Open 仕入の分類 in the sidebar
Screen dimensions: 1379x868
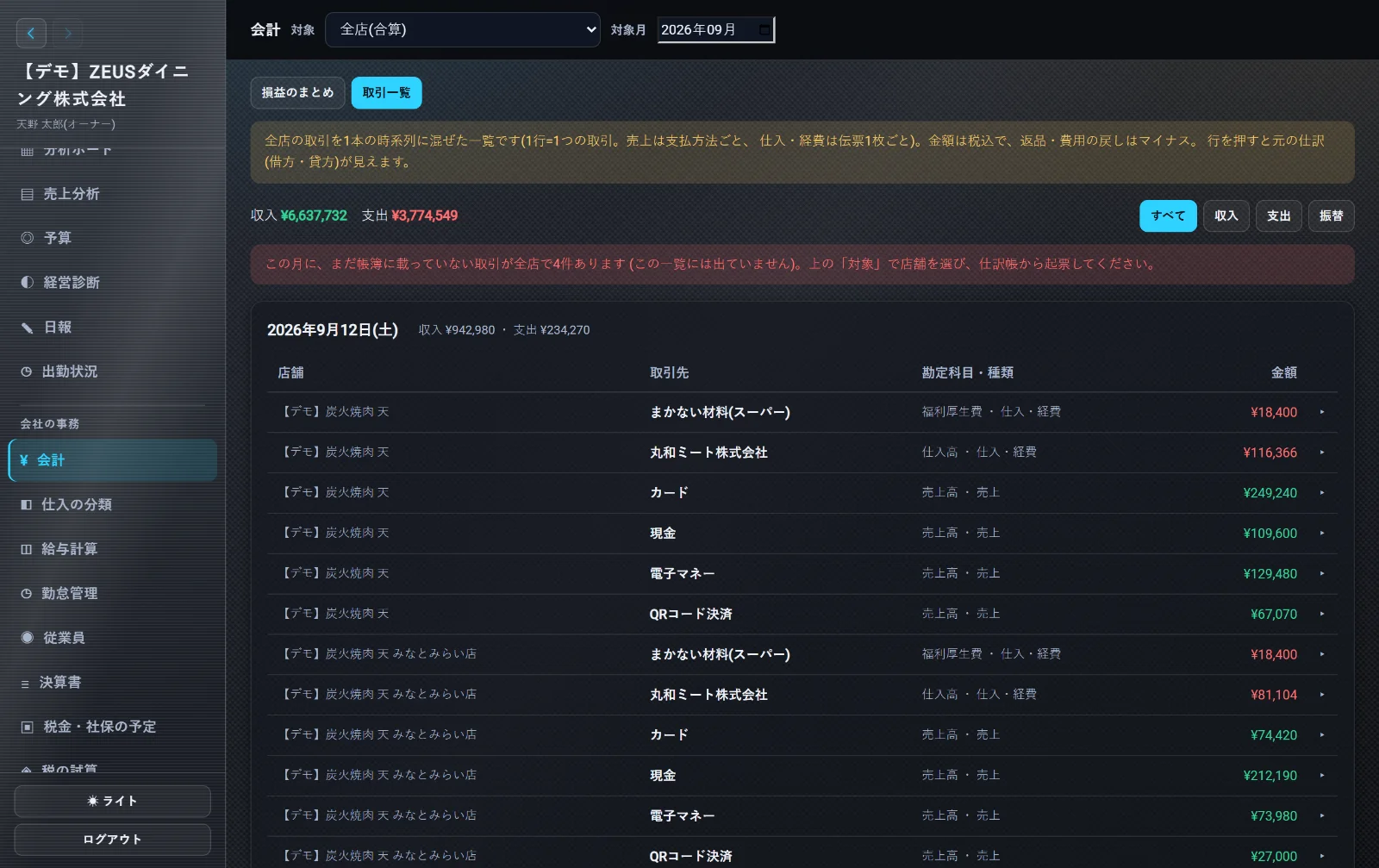coord(112,504)
